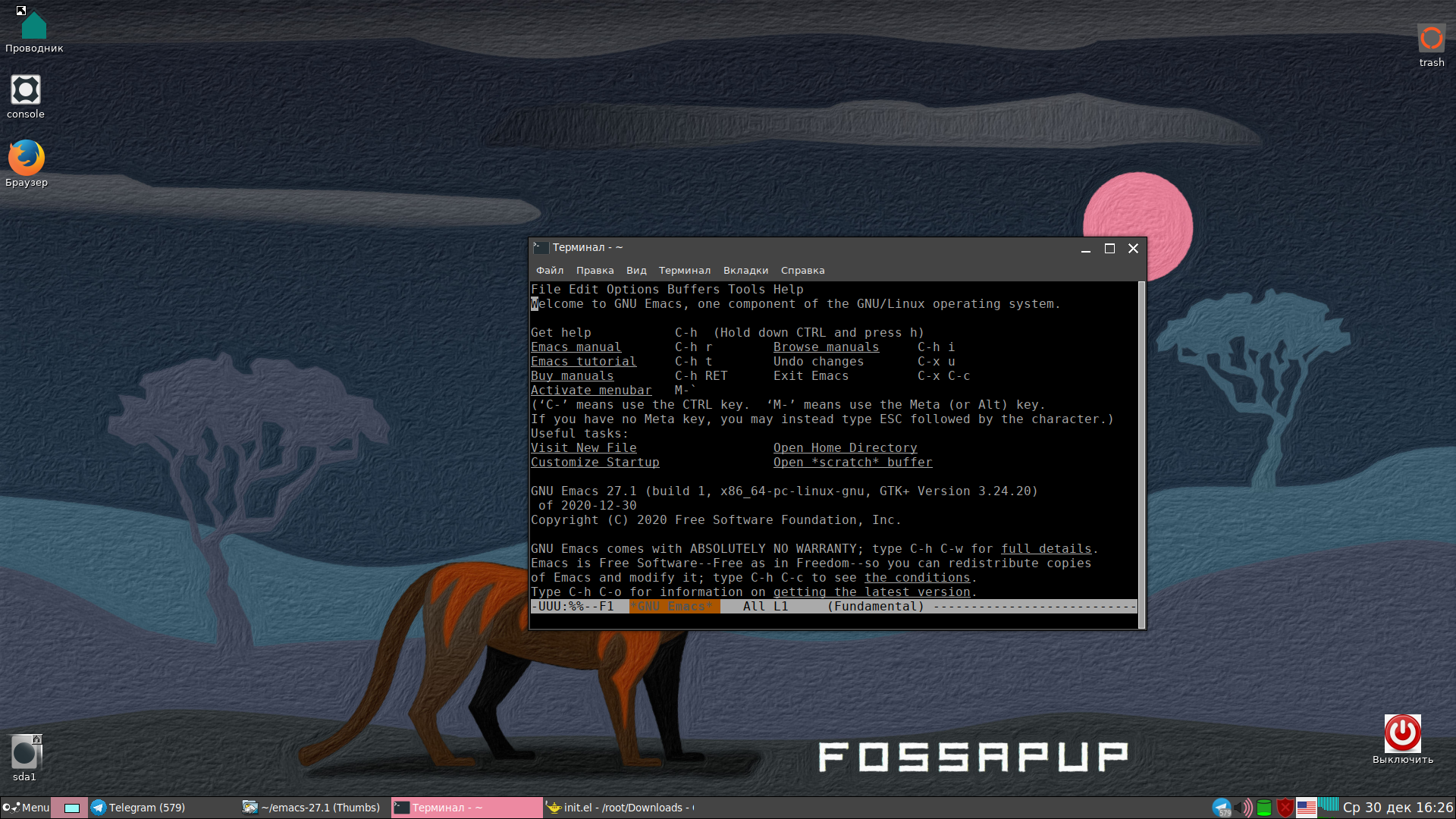Click the Open *scratch* buffer link
Screen dimensions: 1456x819
click(x=852, y=463)
